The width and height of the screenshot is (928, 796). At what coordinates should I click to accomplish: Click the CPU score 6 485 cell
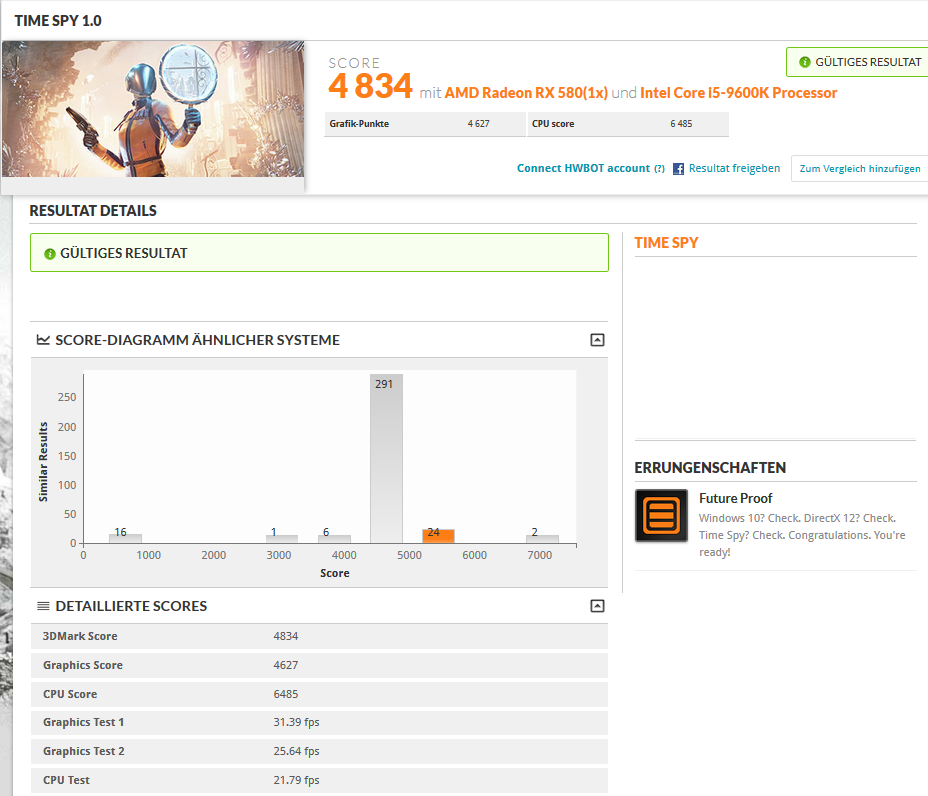point(628,124)
